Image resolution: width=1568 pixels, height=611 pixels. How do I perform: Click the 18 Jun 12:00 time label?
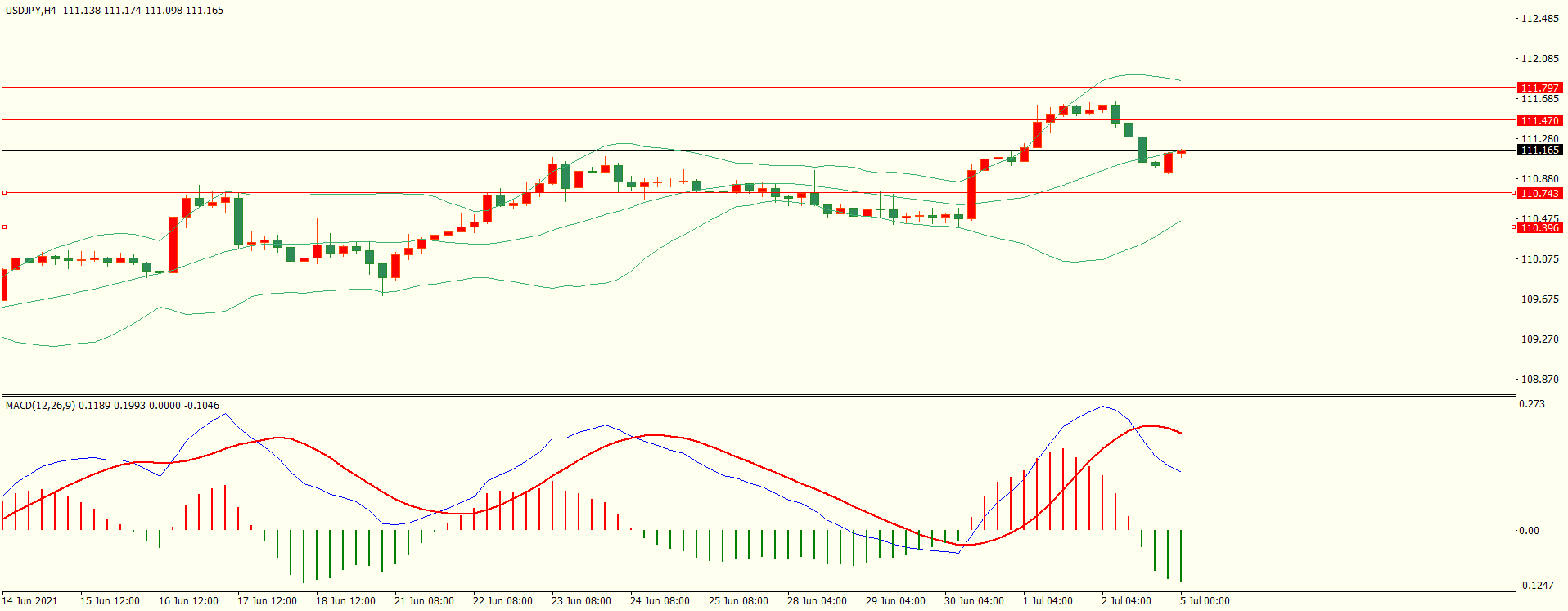[345, 601]
